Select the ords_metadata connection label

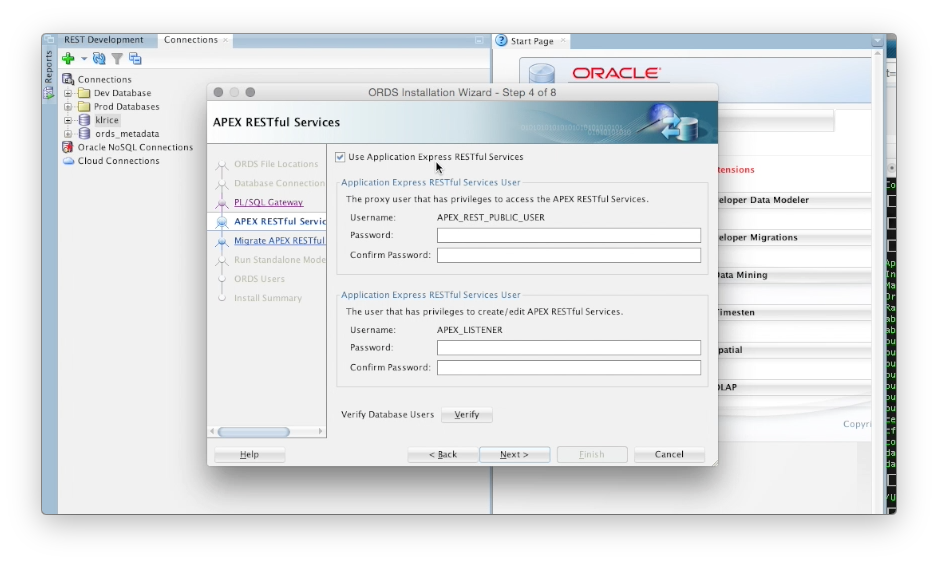(127, 133)
